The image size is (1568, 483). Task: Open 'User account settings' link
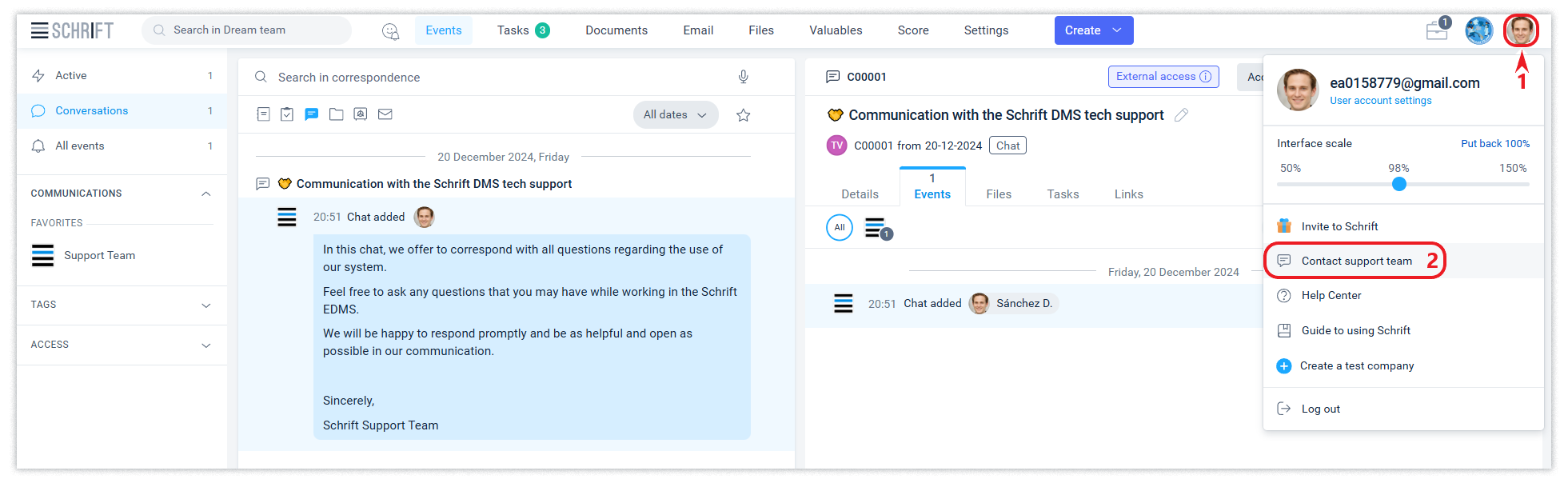click(1380, 101)
